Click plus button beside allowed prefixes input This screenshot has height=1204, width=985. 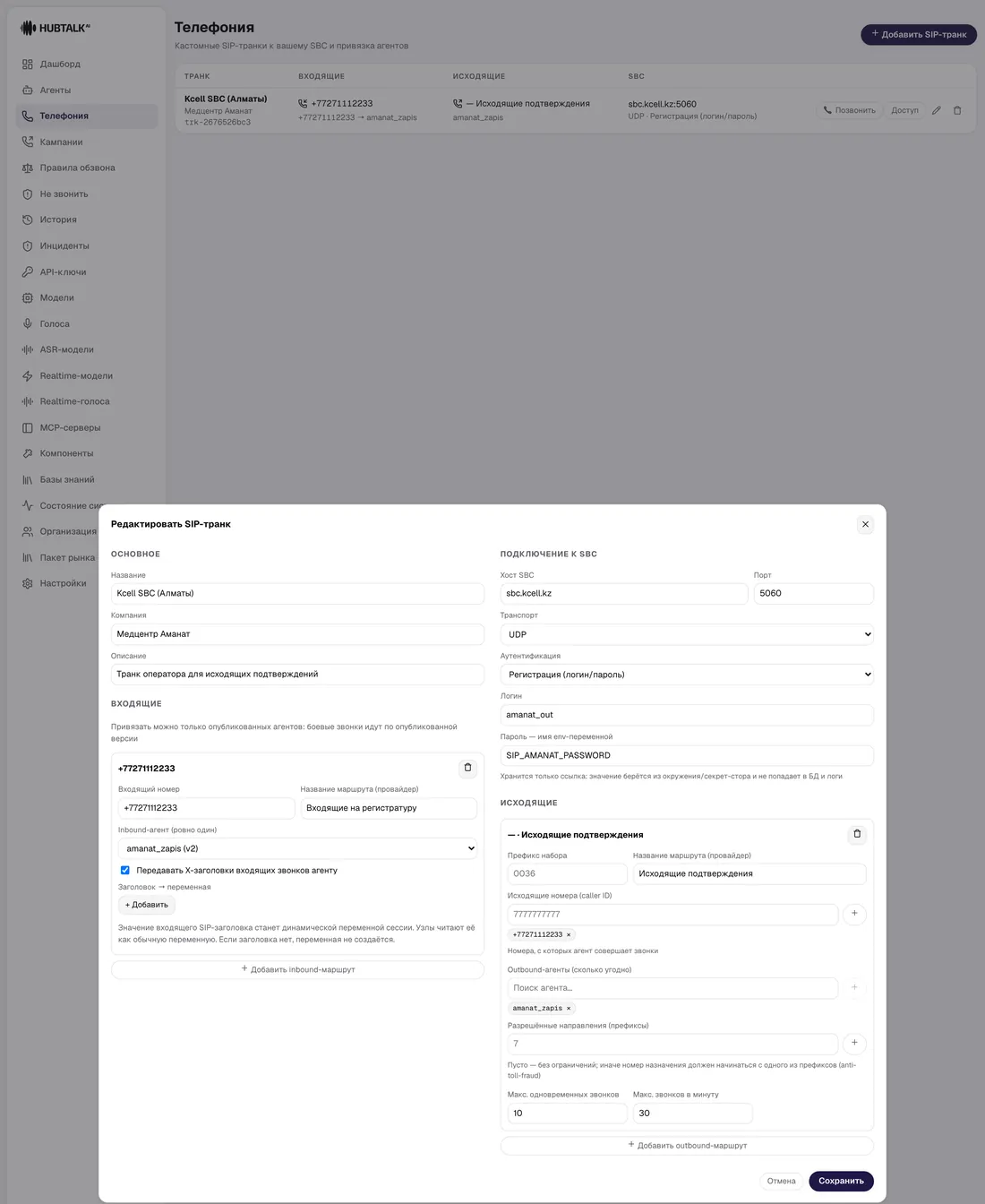coord(854,1044)
